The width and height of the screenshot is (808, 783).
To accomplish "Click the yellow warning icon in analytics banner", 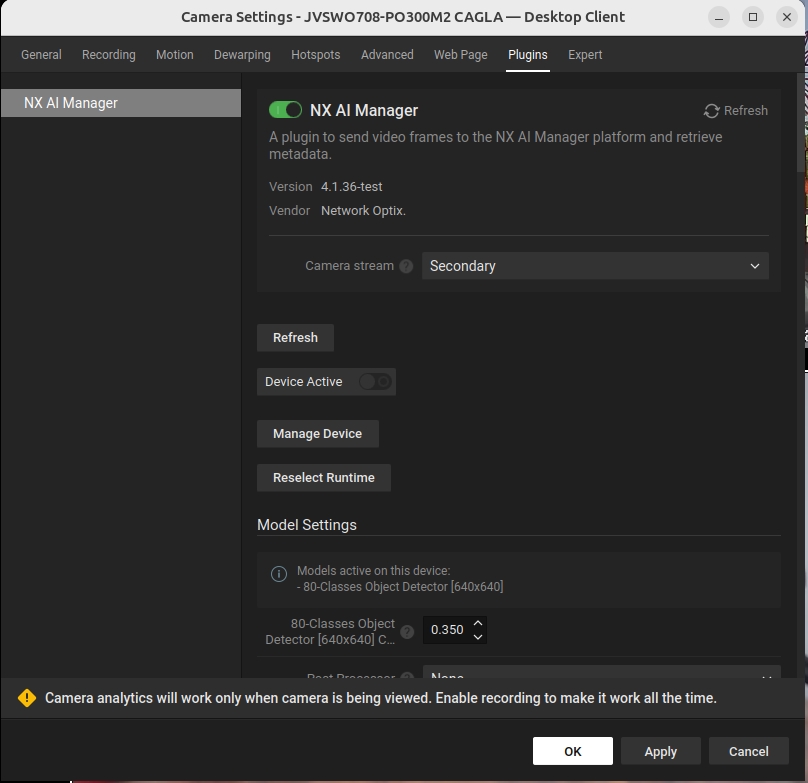I will [27, 698].
